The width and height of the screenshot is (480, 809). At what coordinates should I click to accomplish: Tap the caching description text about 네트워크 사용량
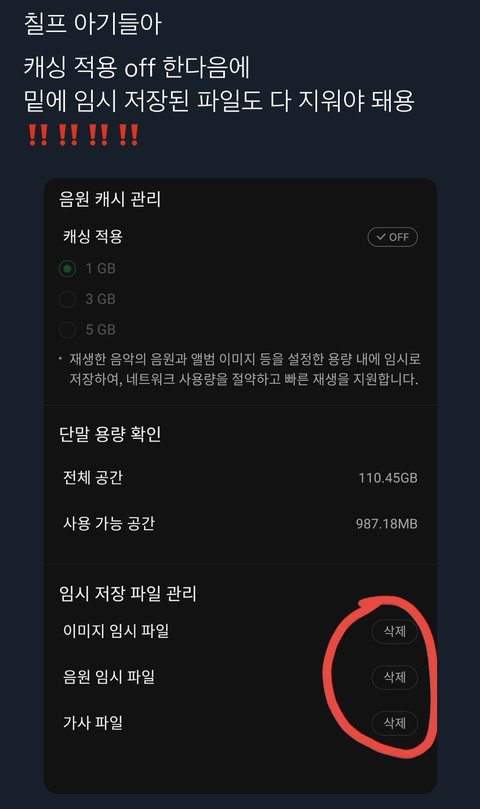click(244, 369)
